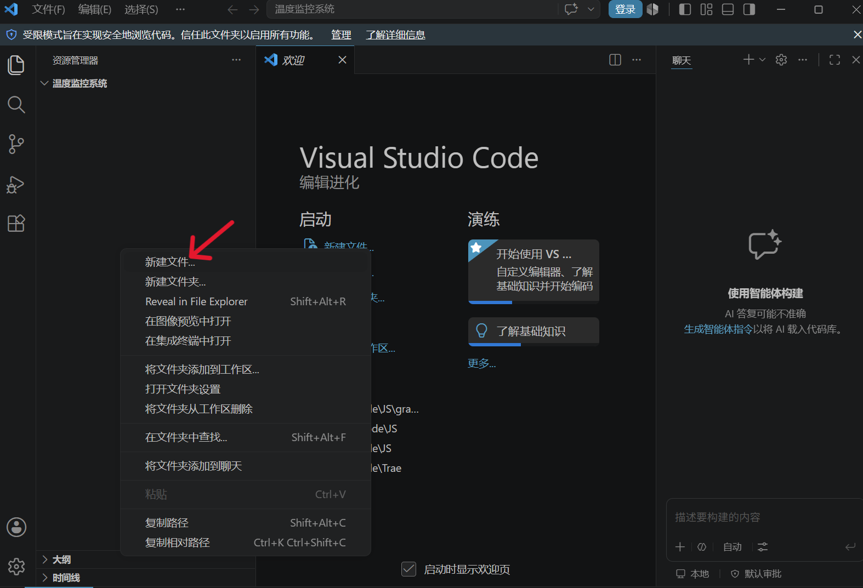The image size is (863, 588).
Task: Expand hidden menus with the ellipsis
Action: 181,9
